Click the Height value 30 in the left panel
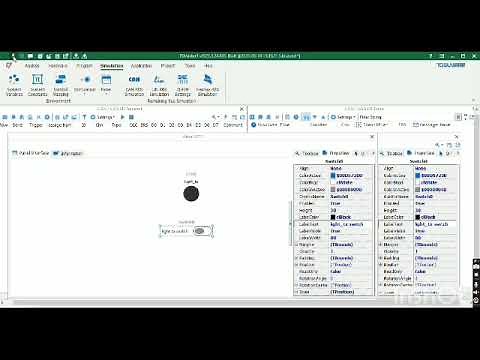Viewport: 480px width, 360px height. 333,210
